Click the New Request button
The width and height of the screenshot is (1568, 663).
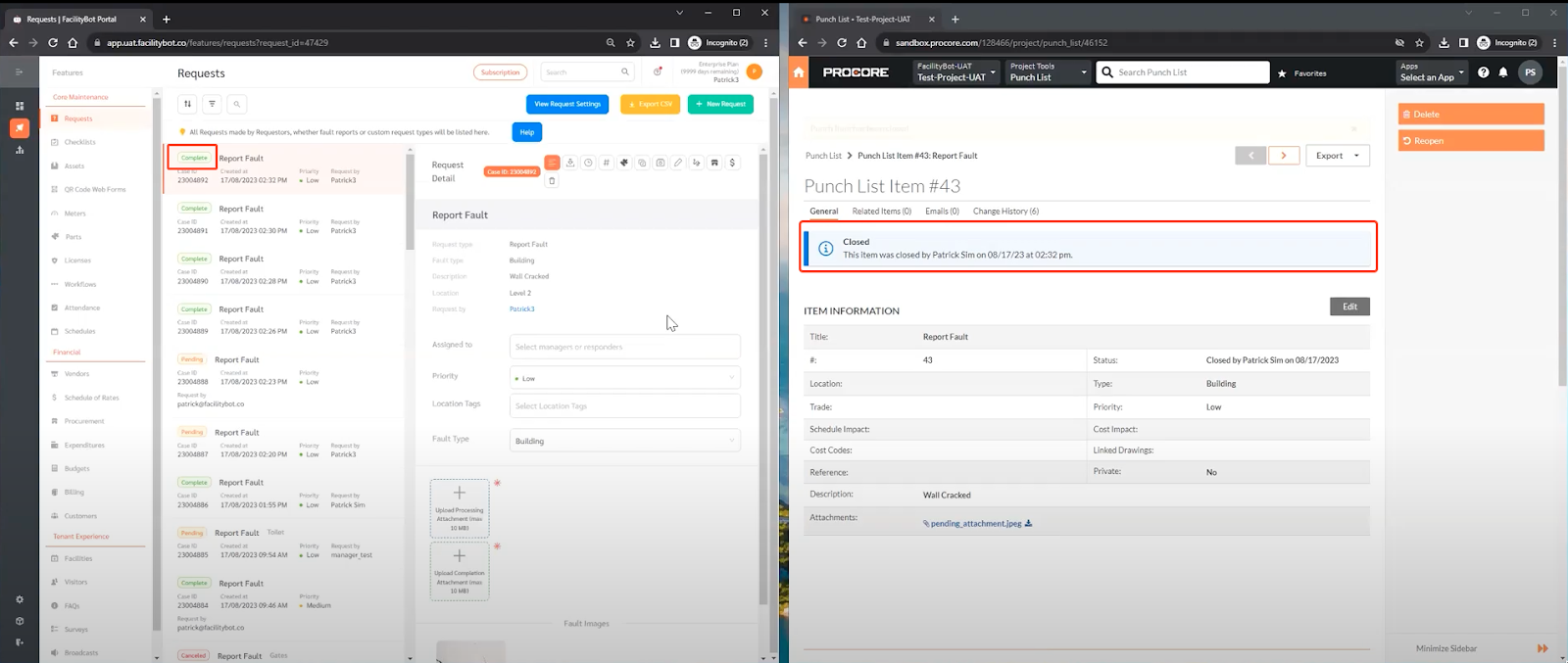[x=720, y=104]
